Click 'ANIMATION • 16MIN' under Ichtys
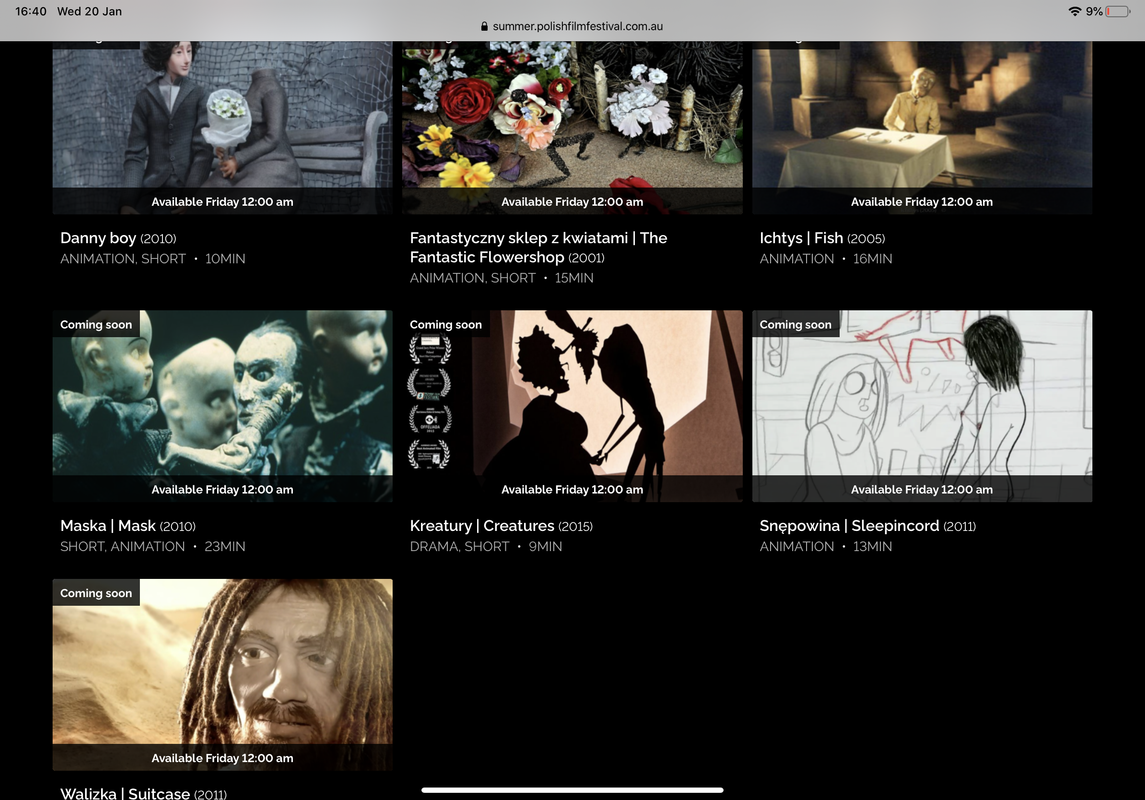1145x800 pixels. click(826, 258)
